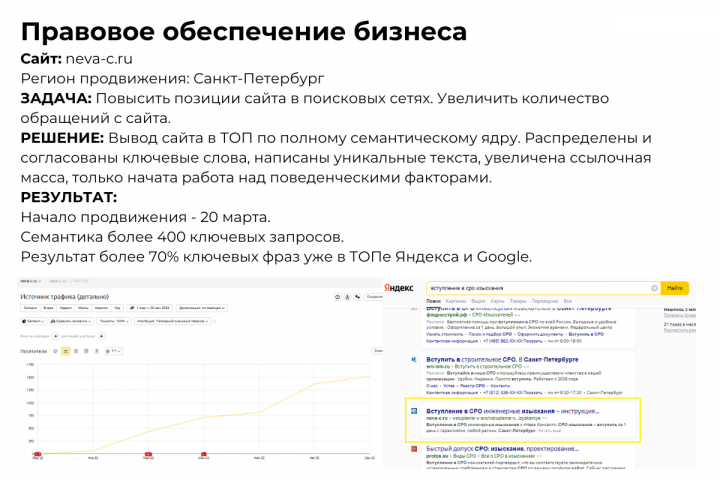
Task: Open the date range calendar picker
Action: coord(150,308)
